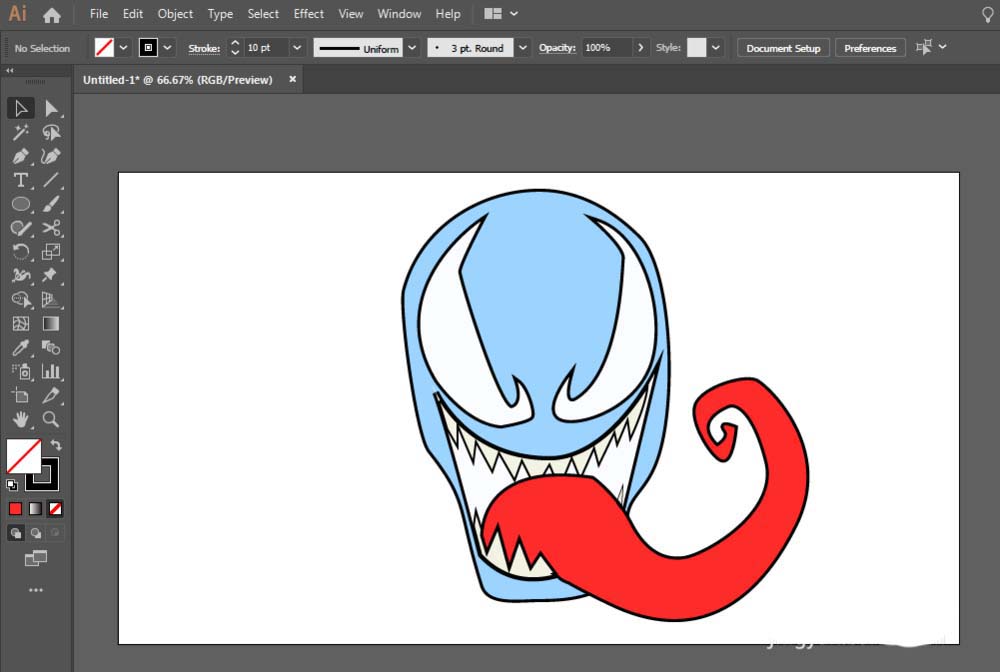Viewport: 1000px width, 672px height.
Task: Select the Perspective Grid tool
Action: tap(51, 300)
